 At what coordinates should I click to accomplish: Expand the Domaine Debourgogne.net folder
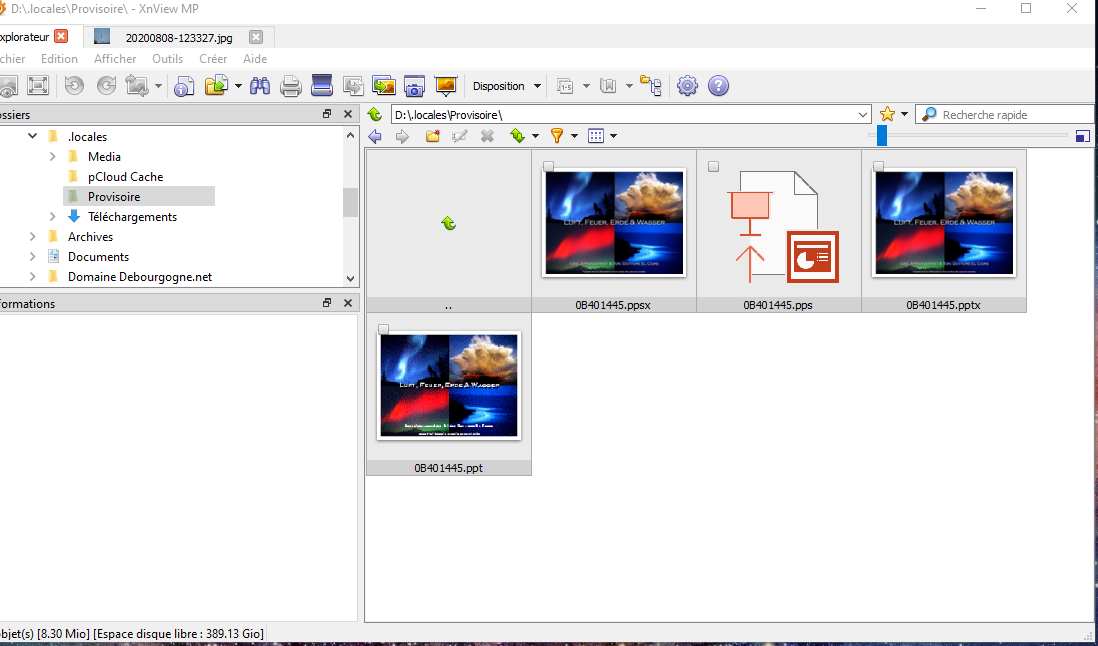pyautogui.click(x=32, y=277)
